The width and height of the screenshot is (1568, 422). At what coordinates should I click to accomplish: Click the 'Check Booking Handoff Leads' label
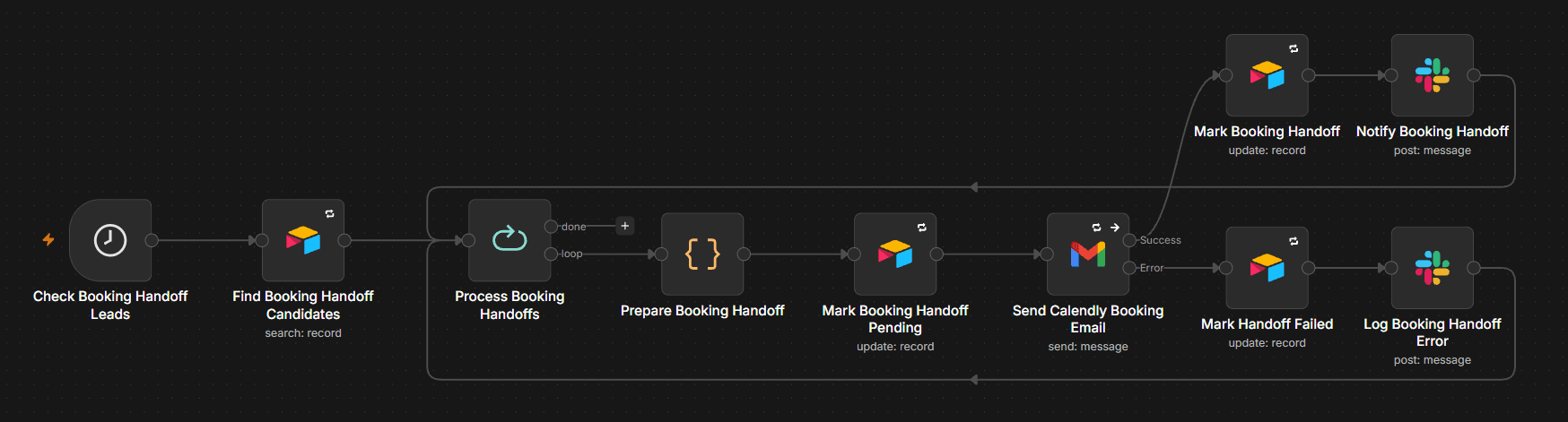point(110,305)
